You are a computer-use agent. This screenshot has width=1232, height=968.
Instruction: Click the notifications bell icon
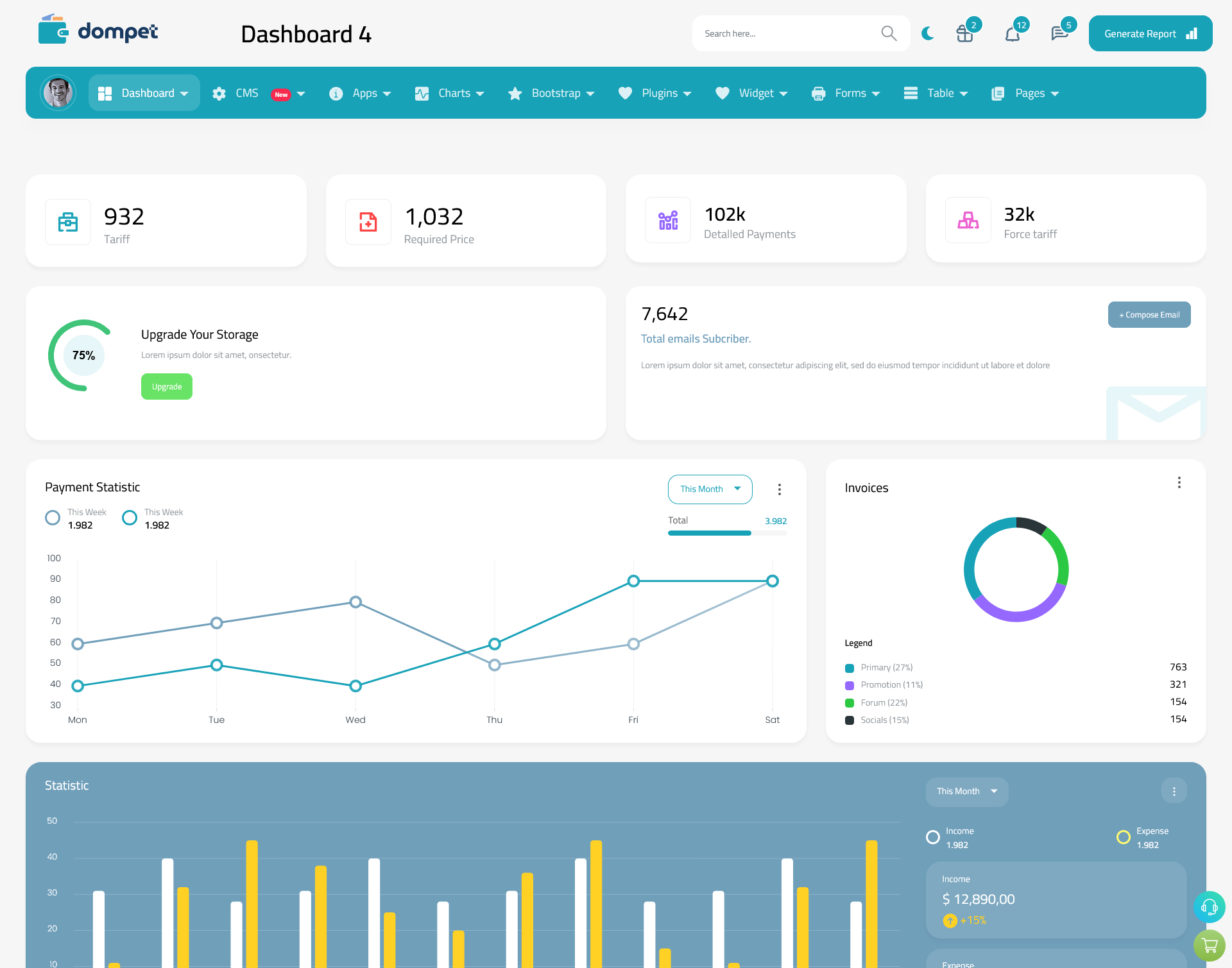[1012, 33]
